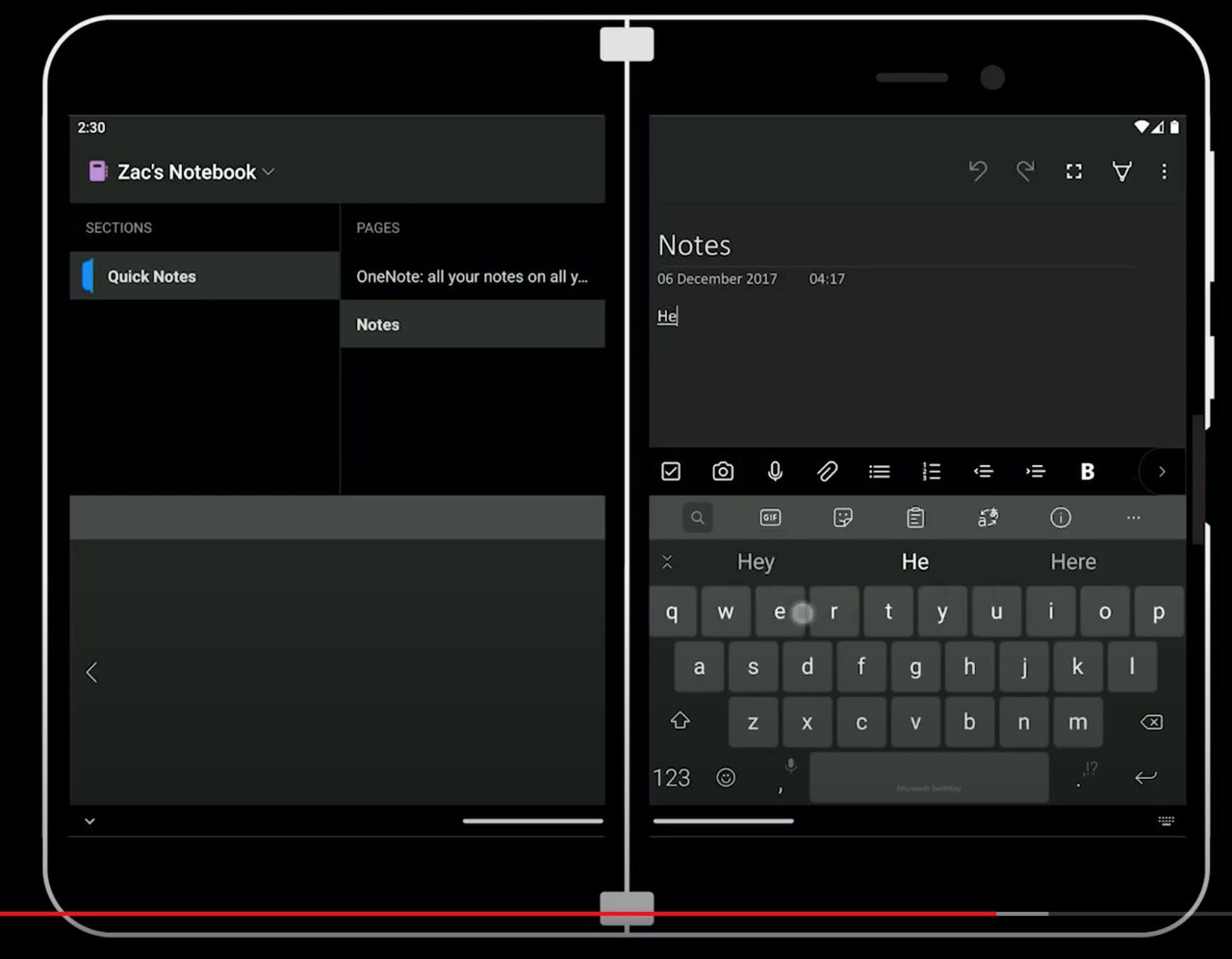Open the ink drawing pen tool
The height and width of the screenshot is (959, 1232).
coord(1121,171)
